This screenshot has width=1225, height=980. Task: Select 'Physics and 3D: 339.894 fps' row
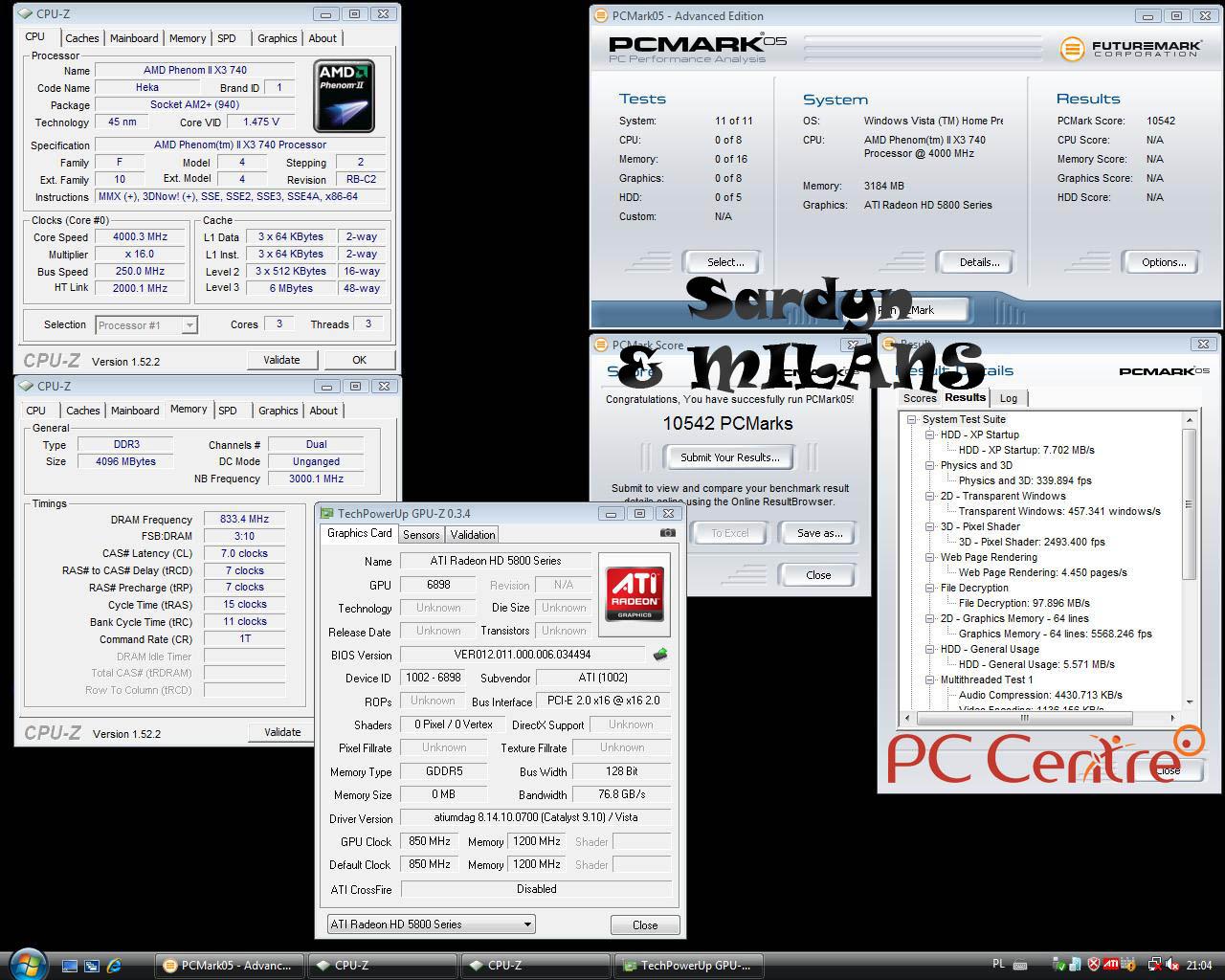pos(1025,480)
